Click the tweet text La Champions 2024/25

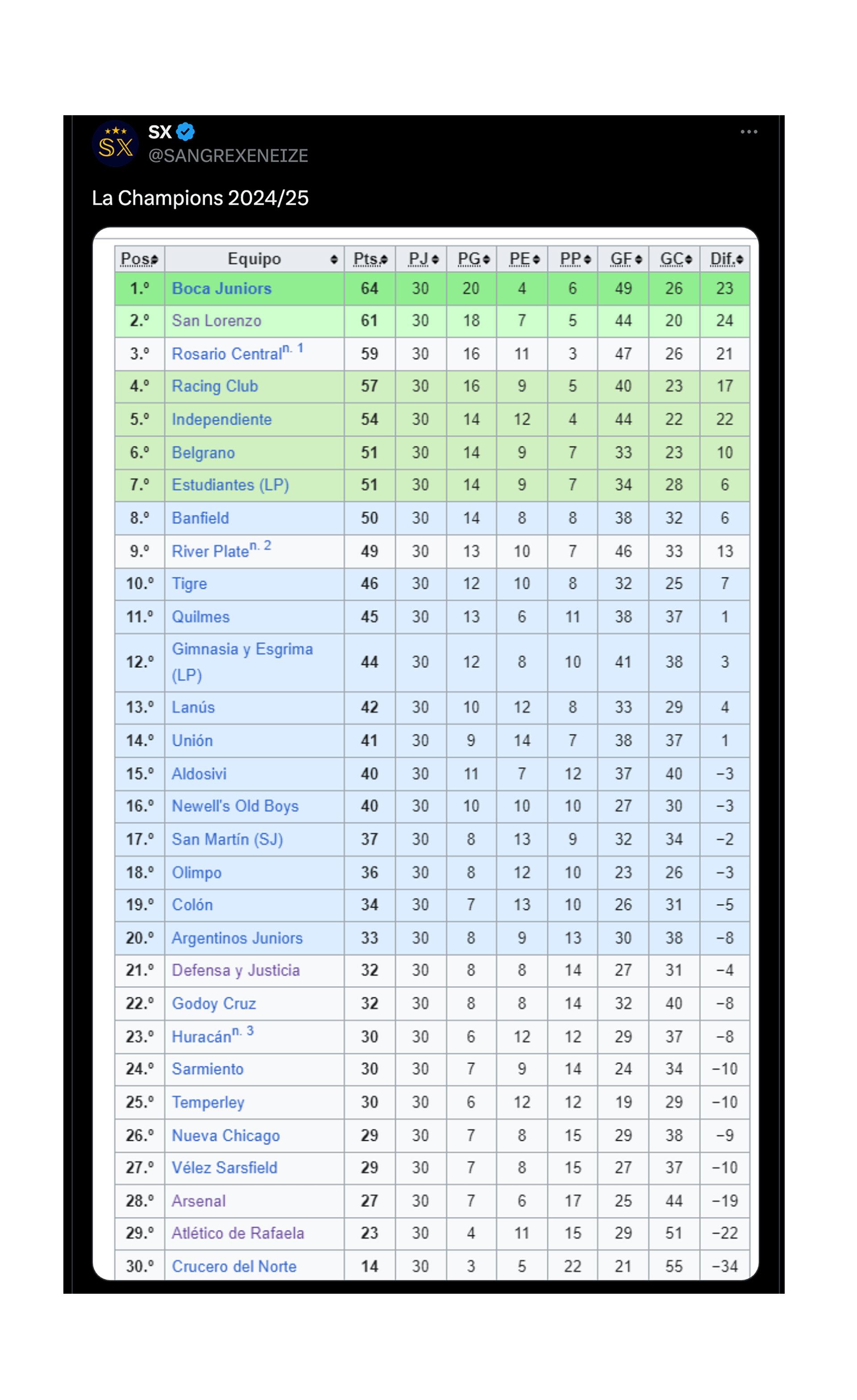[200, 198]
